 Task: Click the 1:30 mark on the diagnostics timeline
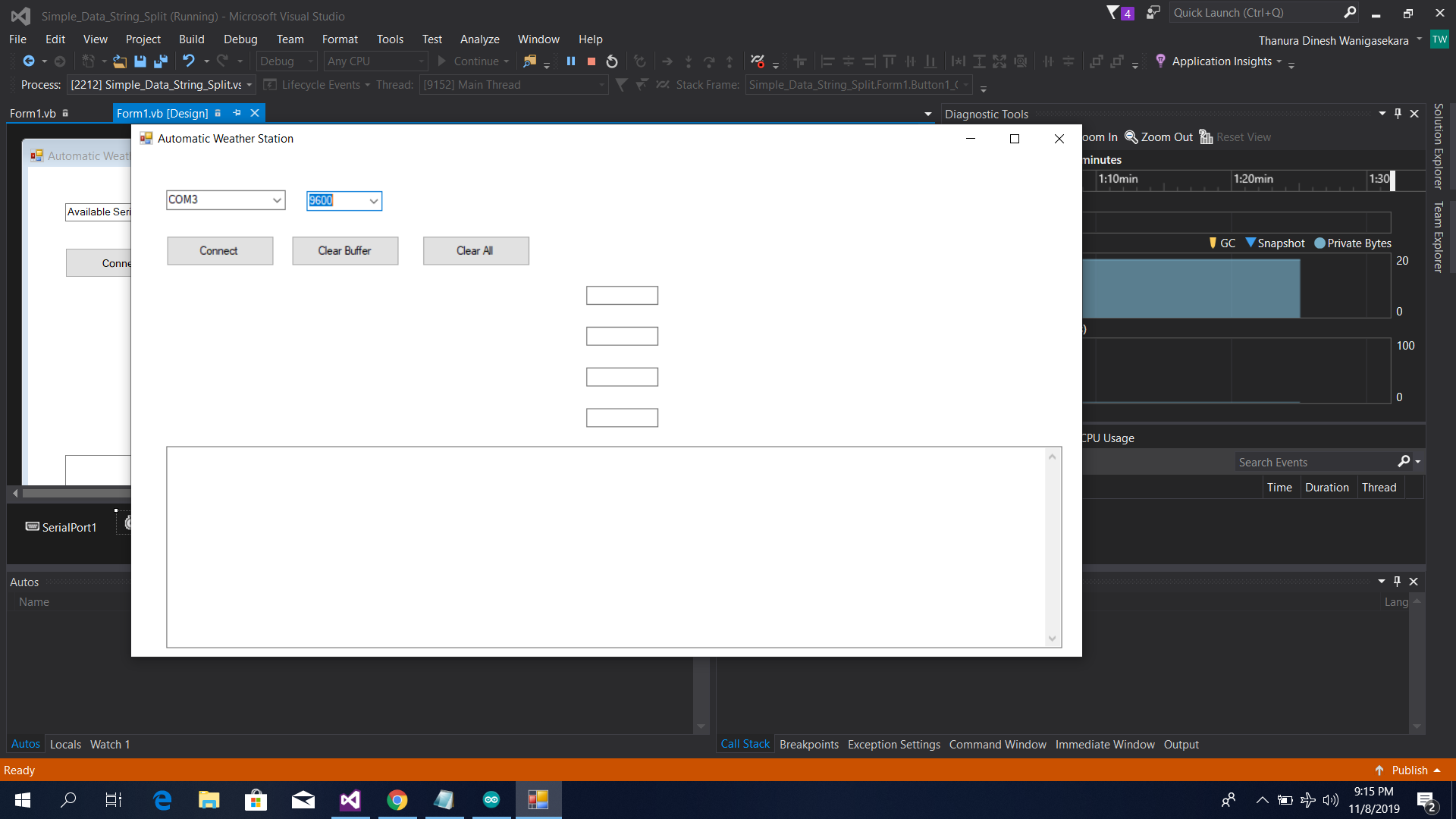tap(1379, 179)
